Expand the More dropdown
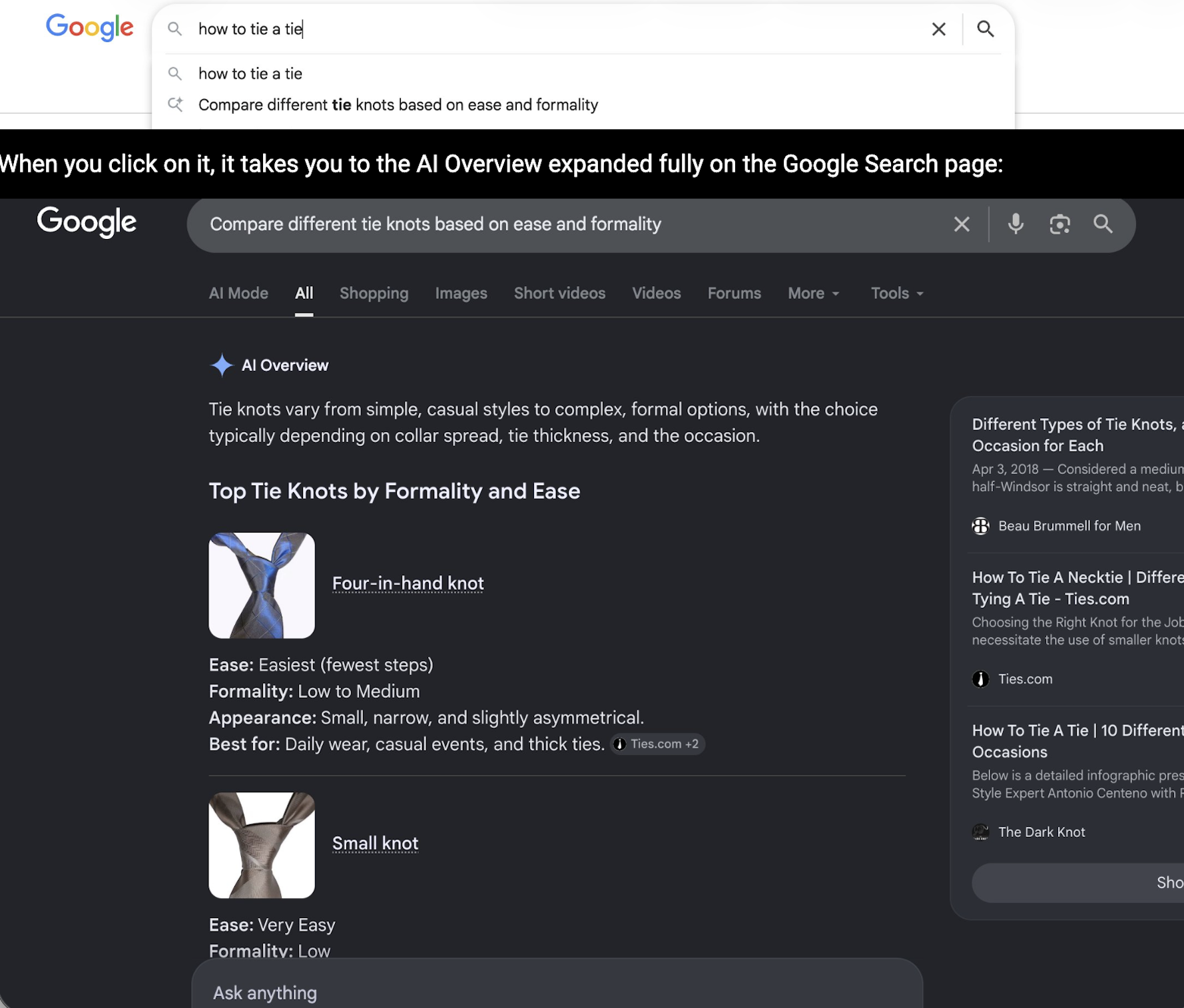The height and width of the screenshot is (1008, 1184). click(x=814, y=294)
